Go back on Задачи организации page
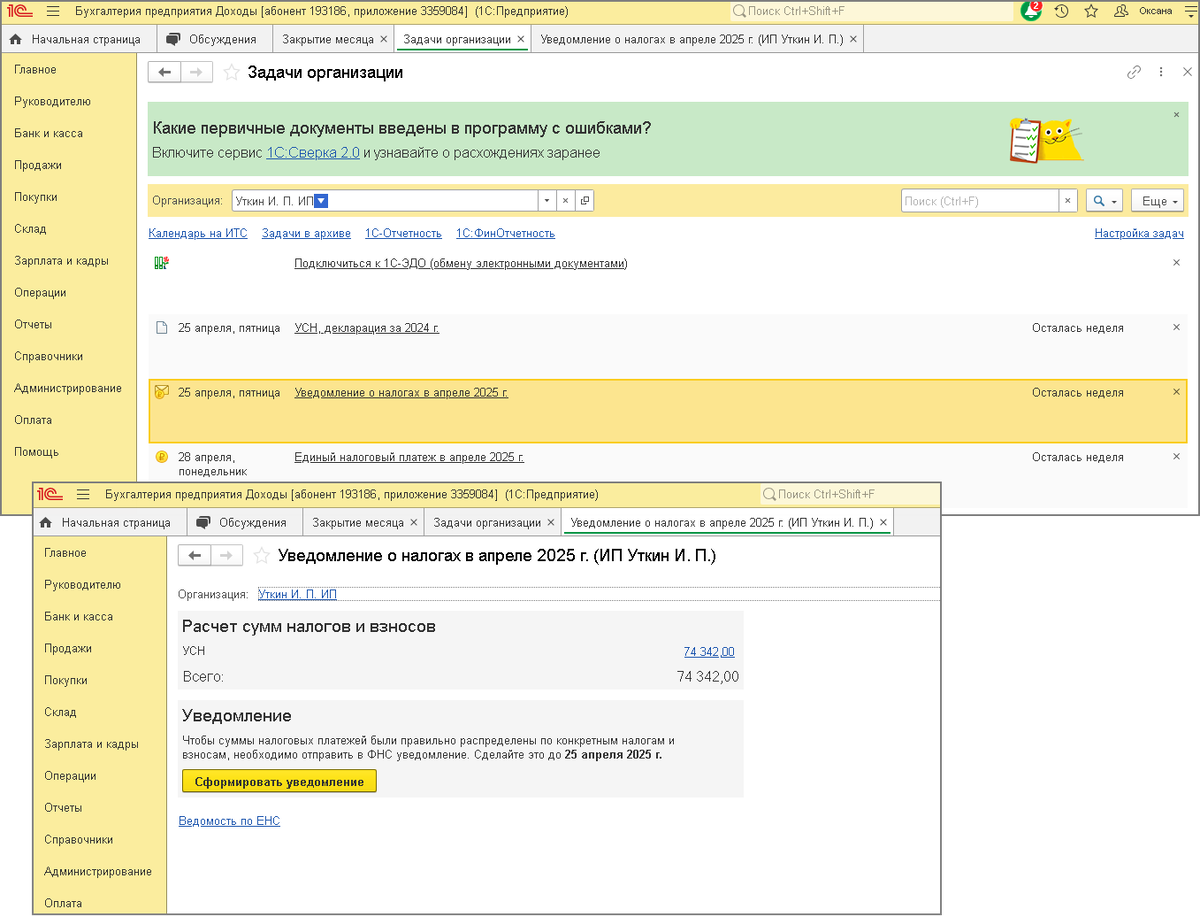Image resolution: width=1200 pixels, height=917 pixels. pyautogui.click(x=165, y=72)
